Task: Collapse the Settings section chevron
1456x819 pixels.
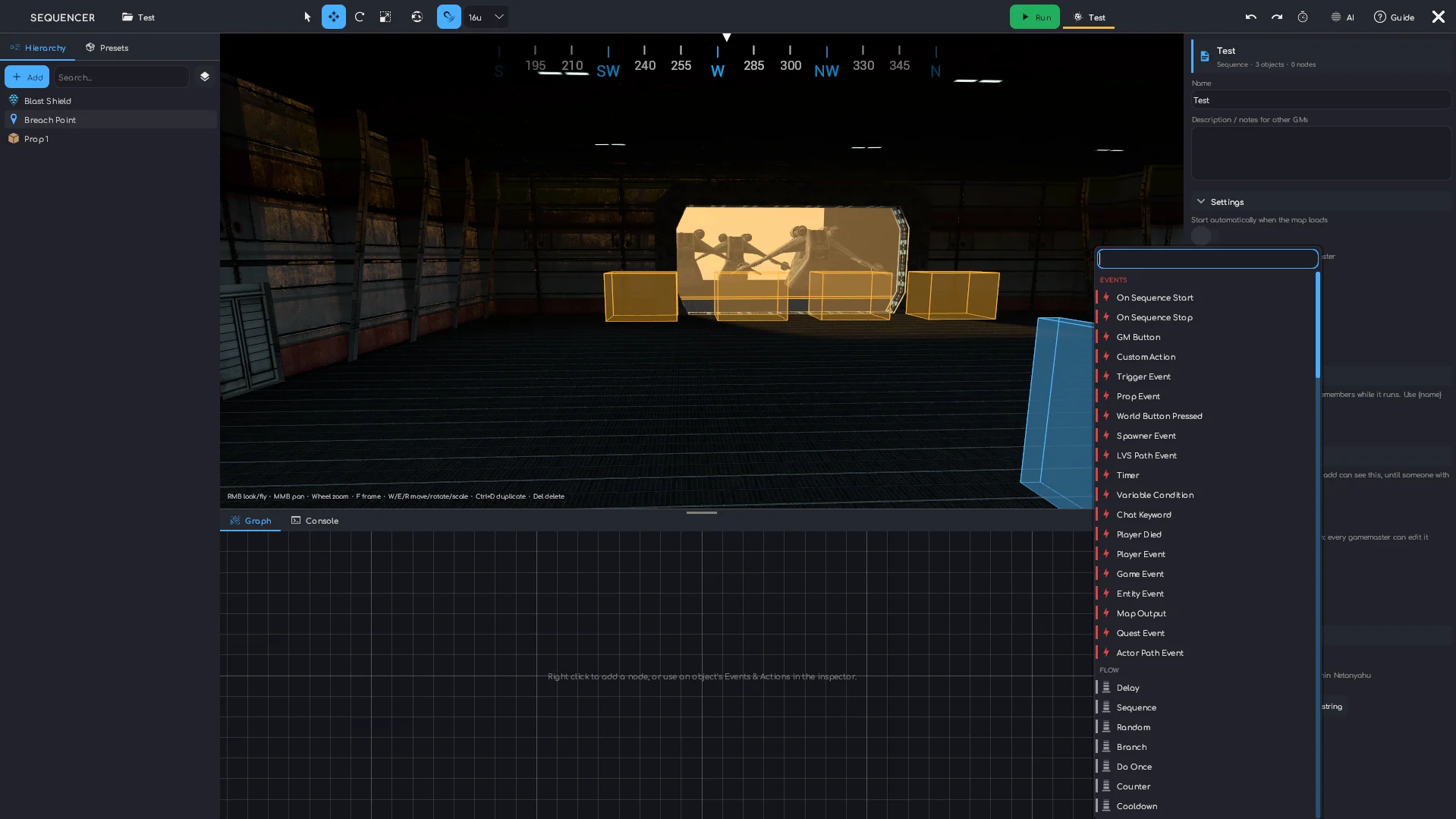Action: click(x=1201, y=201)
